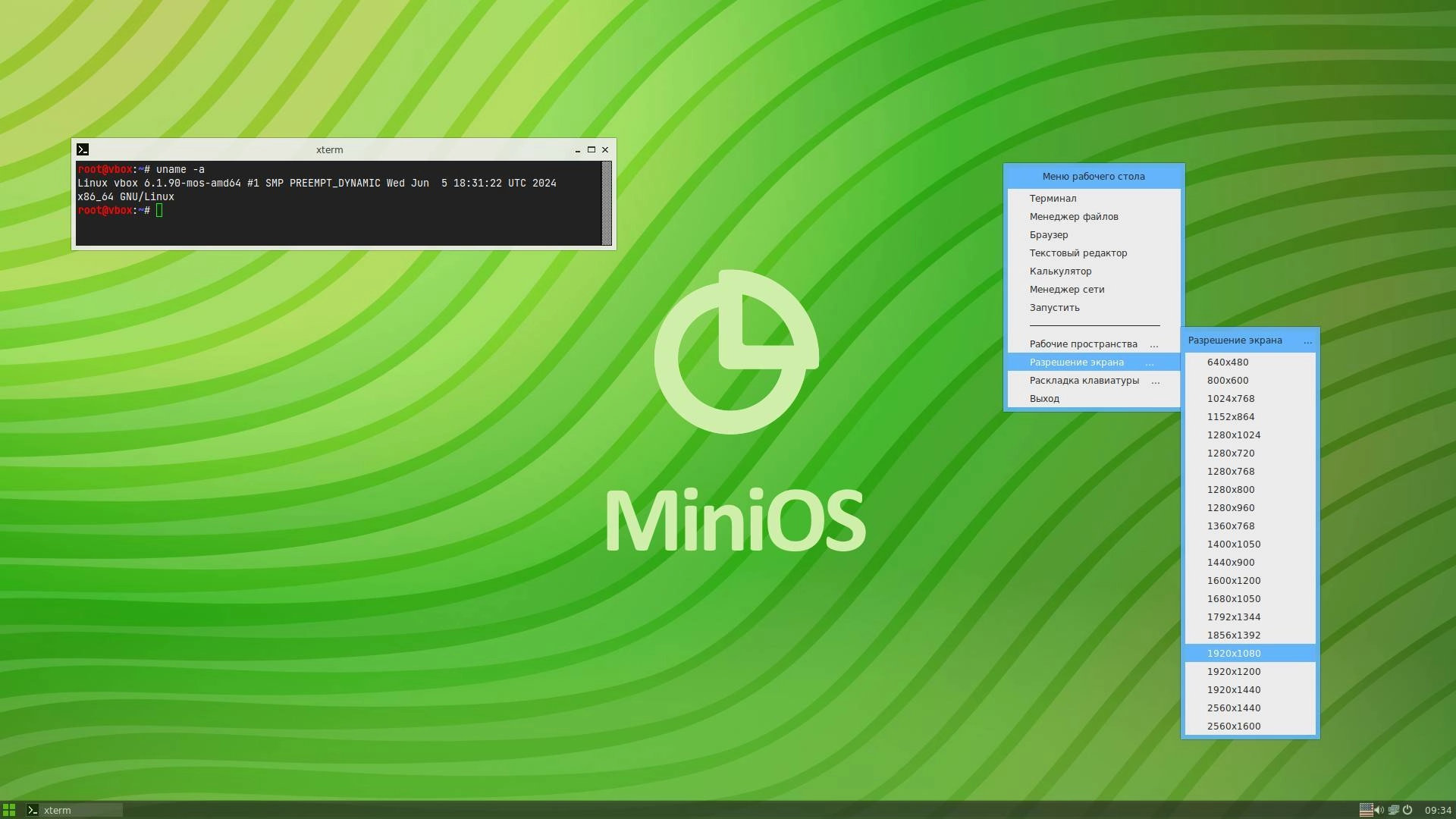Click the Разрешение экрана submenu title bar
This screenshot has width=1456, height=819.
pyautogui.click(x=1250, y=340)
